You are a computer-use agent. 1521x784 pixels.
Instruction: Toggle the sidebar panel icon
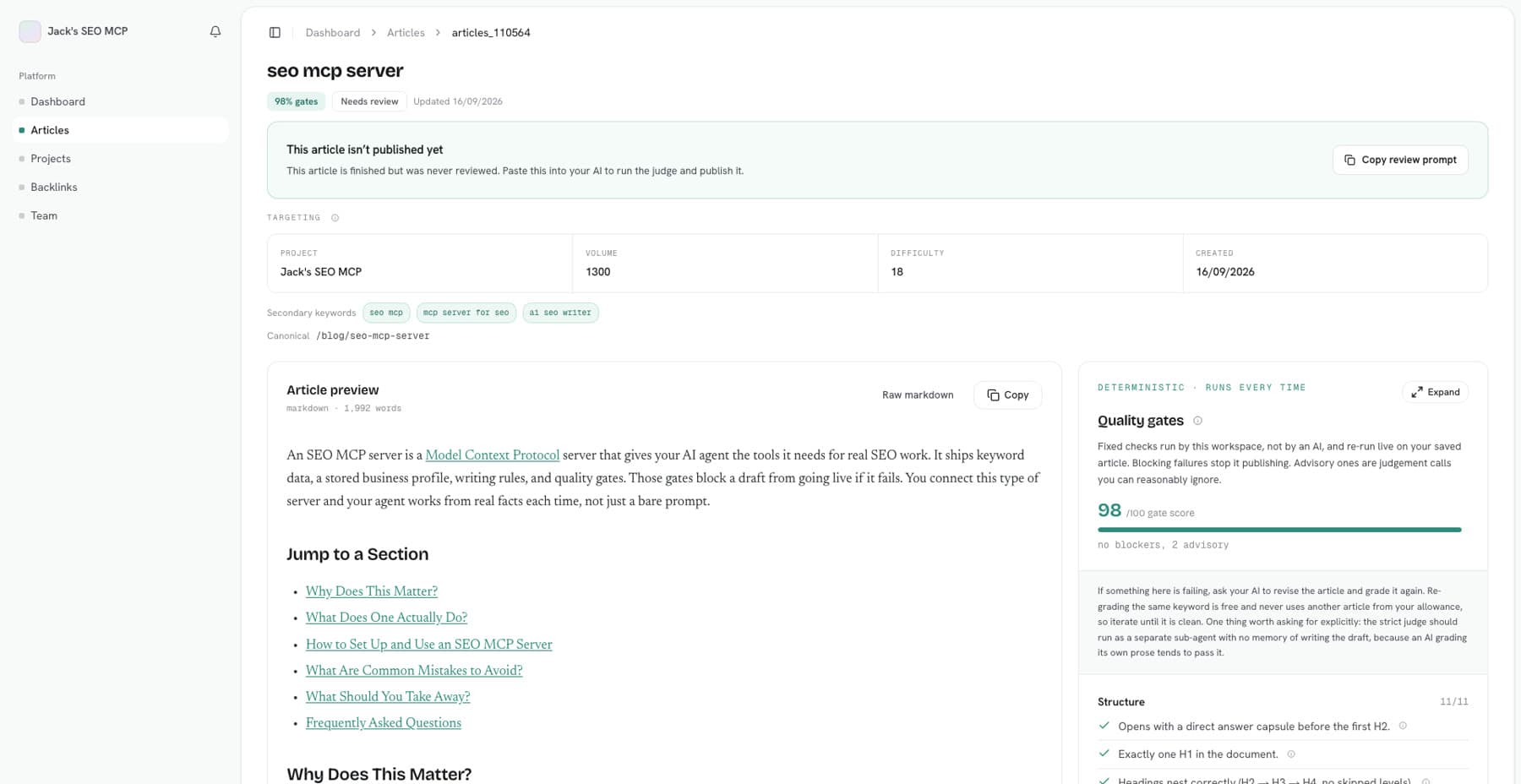pyautogui.click(x=275, y=32)
